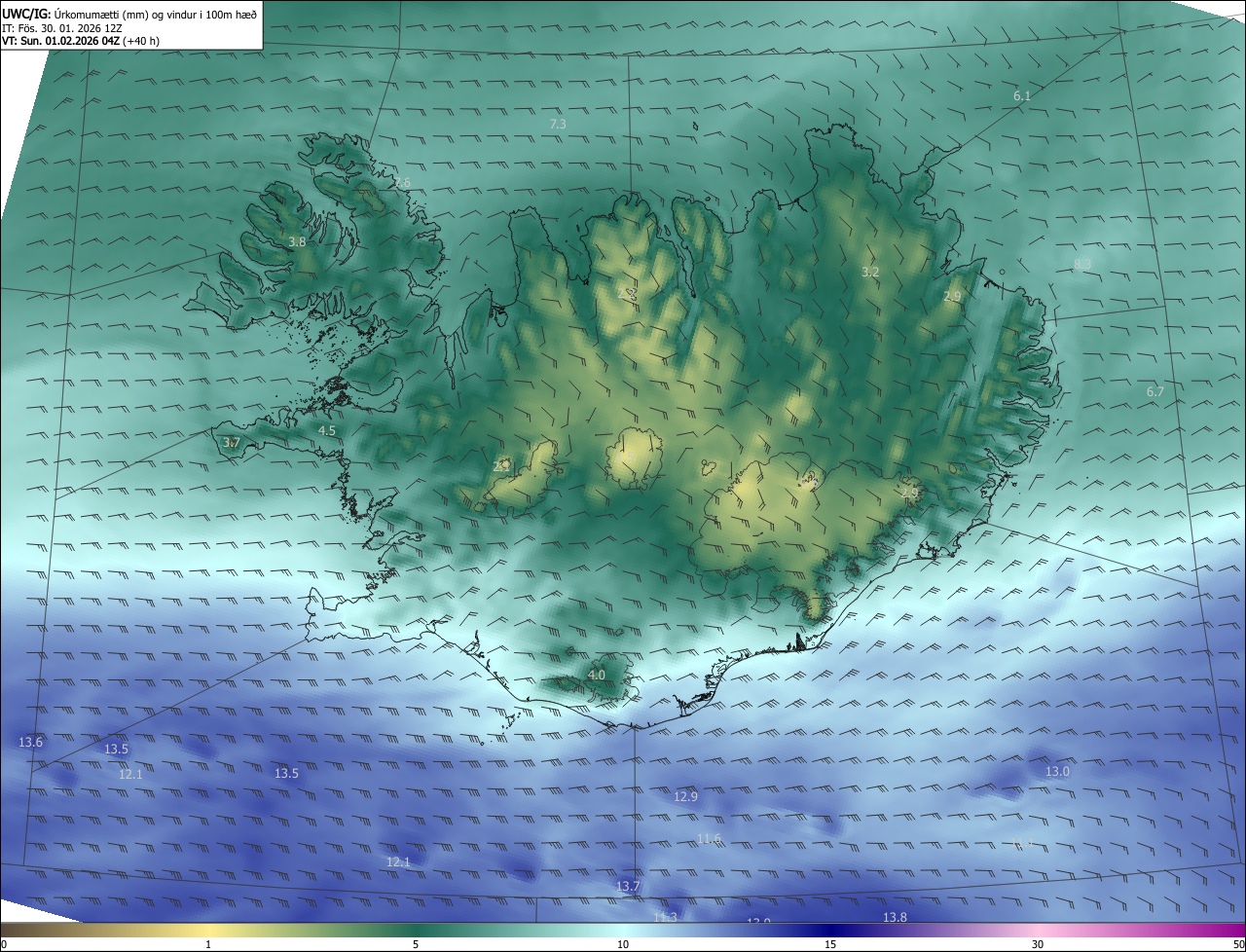Click the 10 tick on the color scale
Screen dimensions: 1246x952
tap(623, 944)
